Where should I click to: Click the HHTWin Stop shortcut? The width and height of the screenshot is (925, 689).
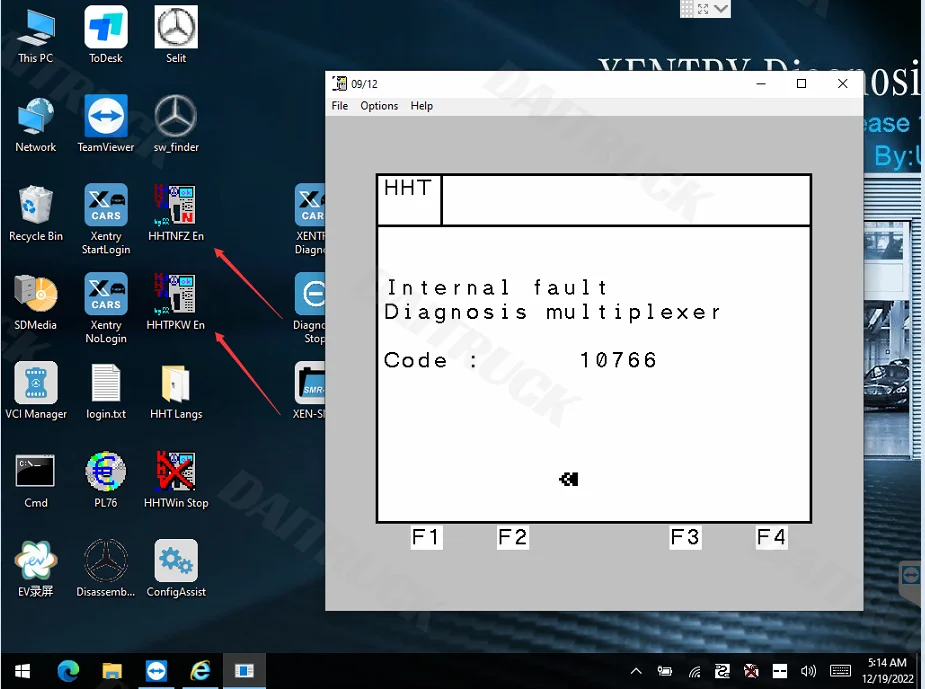176,481
